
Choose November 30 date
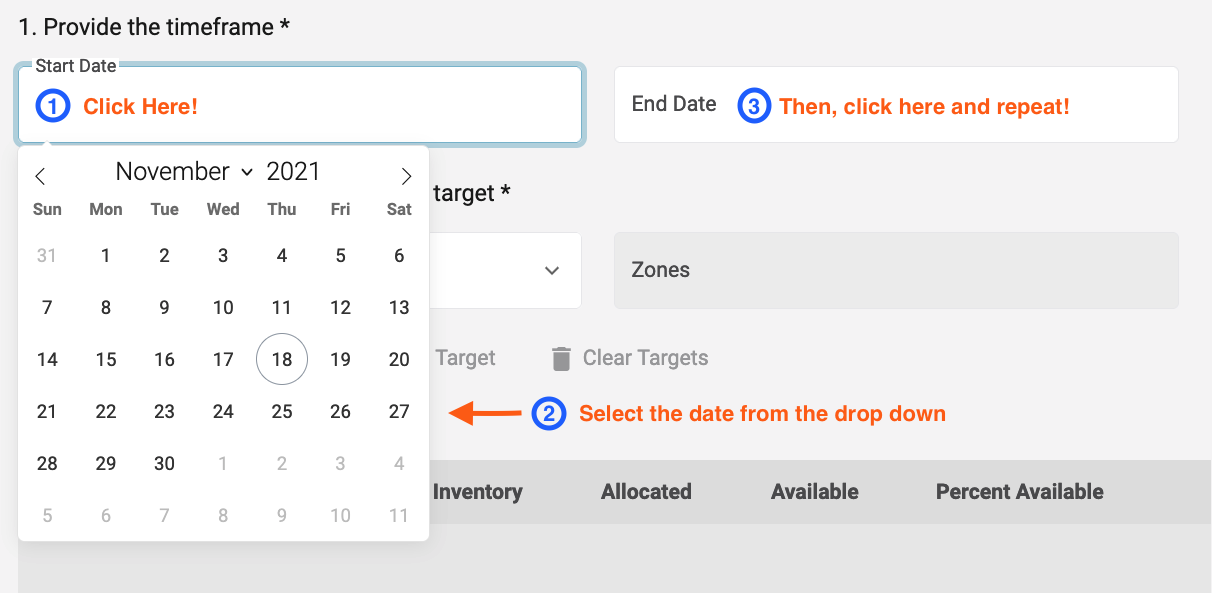click(165, 464)
